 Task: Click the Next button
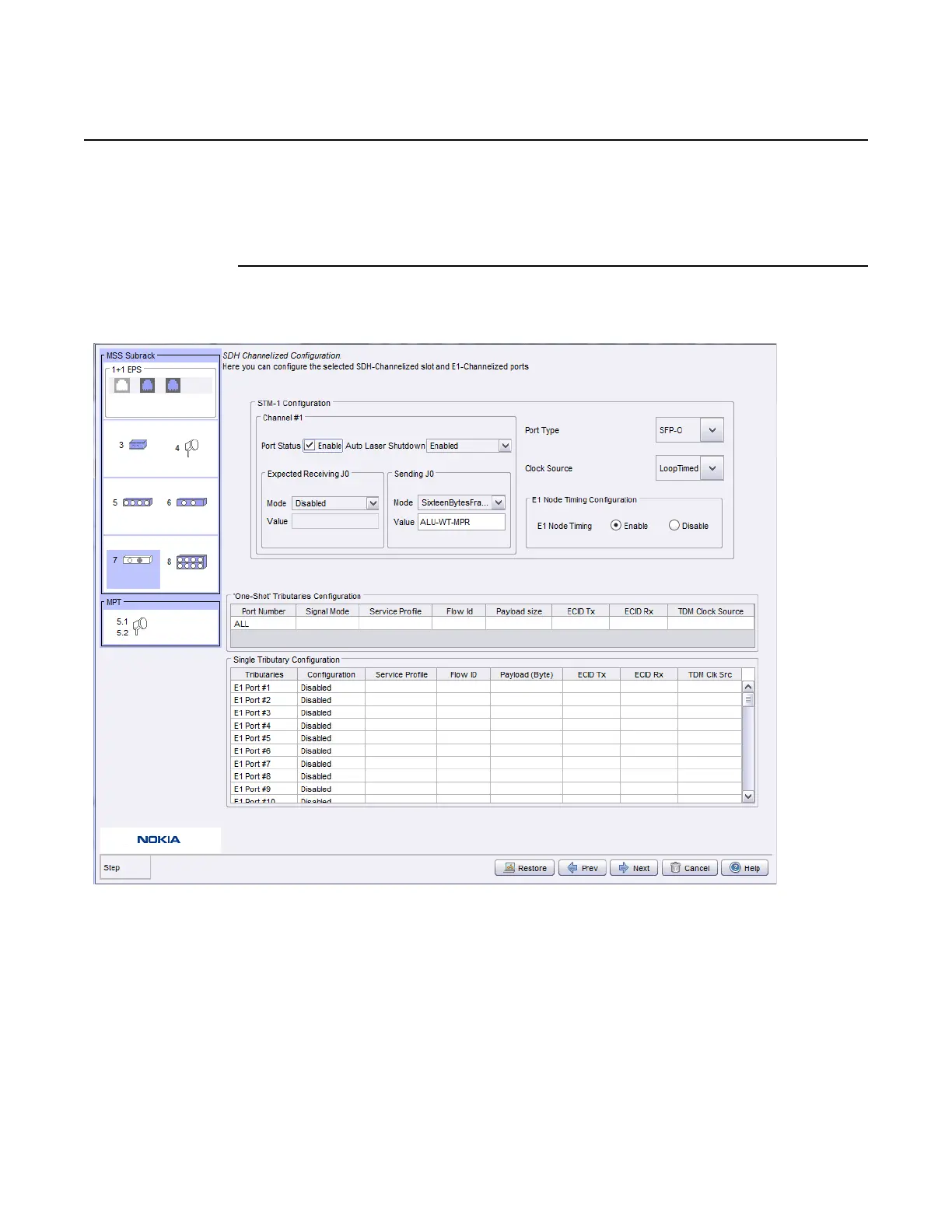coord(634,868)
